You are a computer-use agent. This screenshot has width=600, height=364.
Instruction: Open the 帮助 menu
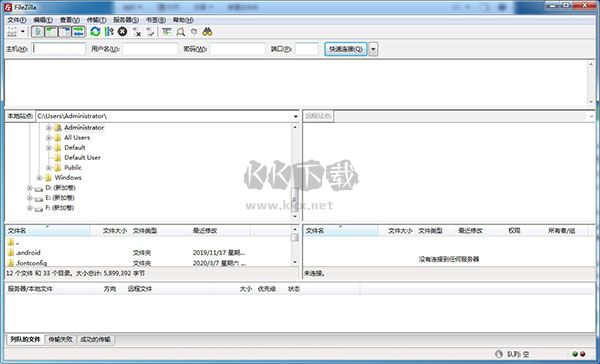[183, 20]
